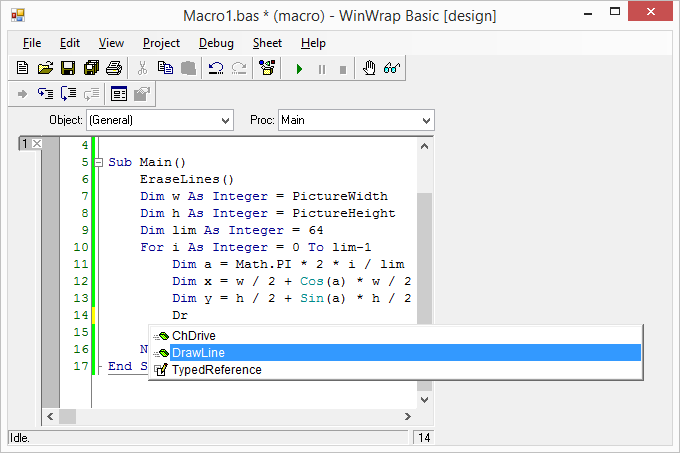Image resolution: width=680 pixels, height=453 pixels.
Task: Open the object browser icon
Action: 267,68
